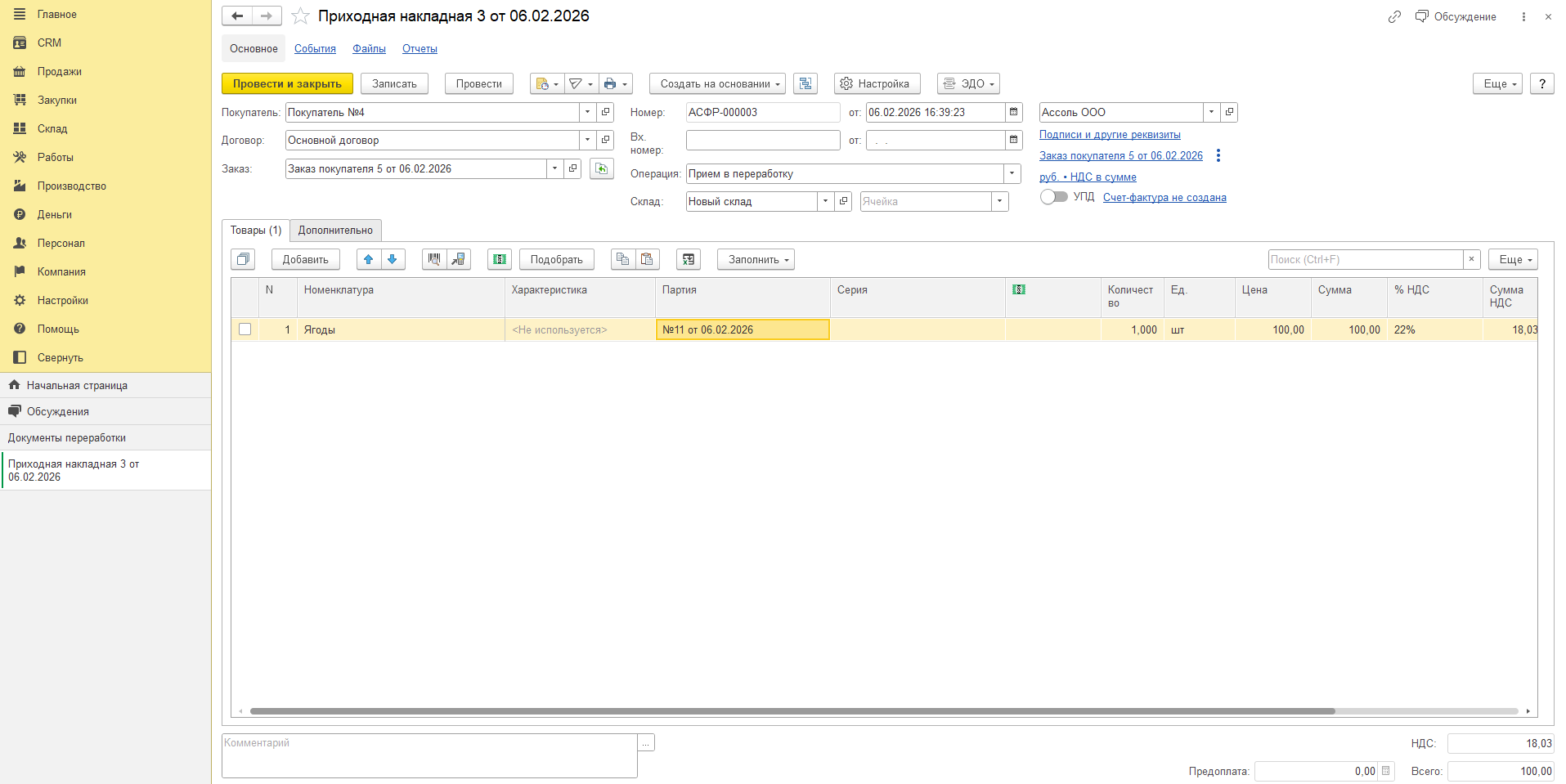1566x784 pixels.
Task: Switch to the Дополнительно tab
Action: 335,231
